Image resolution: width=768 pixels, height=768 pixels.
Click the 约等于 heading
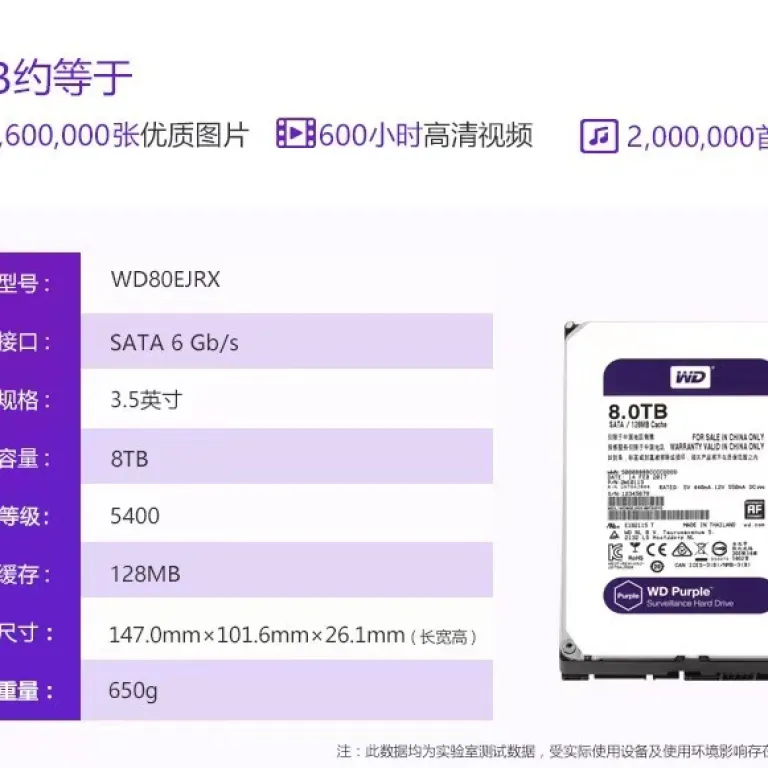73,76
